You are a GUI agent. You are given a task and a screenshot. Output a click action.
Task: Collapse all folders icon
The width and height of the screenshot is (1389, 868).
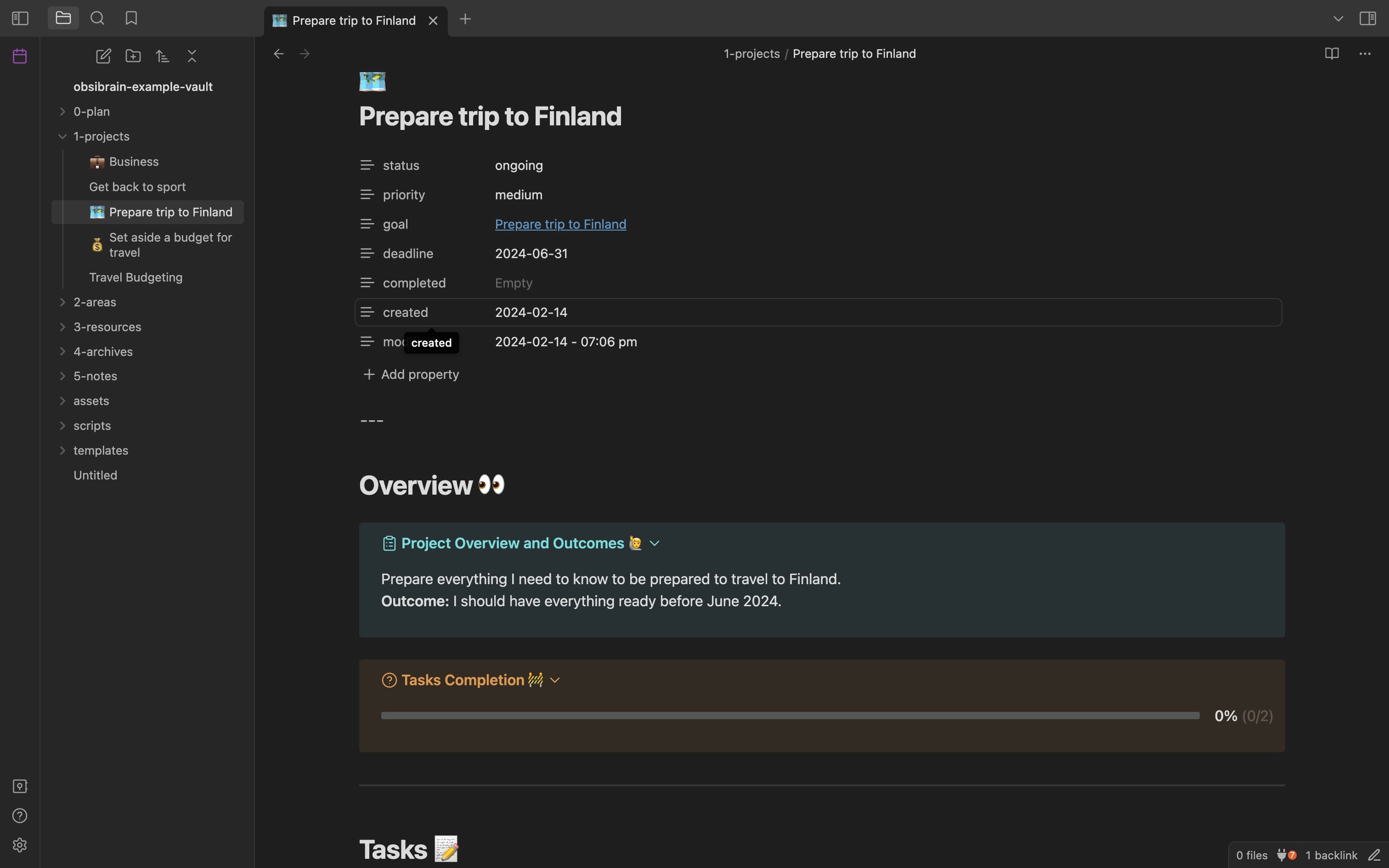pyautogui.click(x=192, y=56)
